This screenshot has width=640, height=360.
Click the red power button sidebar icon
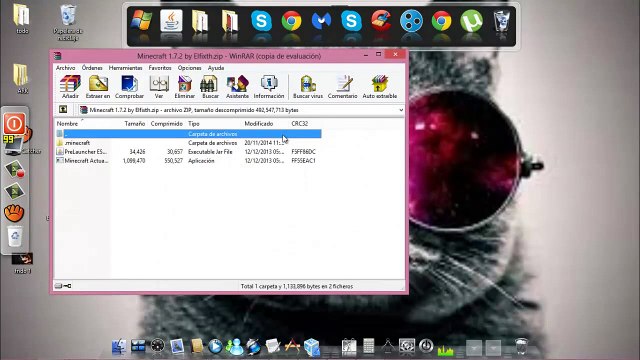coord(15,123)
